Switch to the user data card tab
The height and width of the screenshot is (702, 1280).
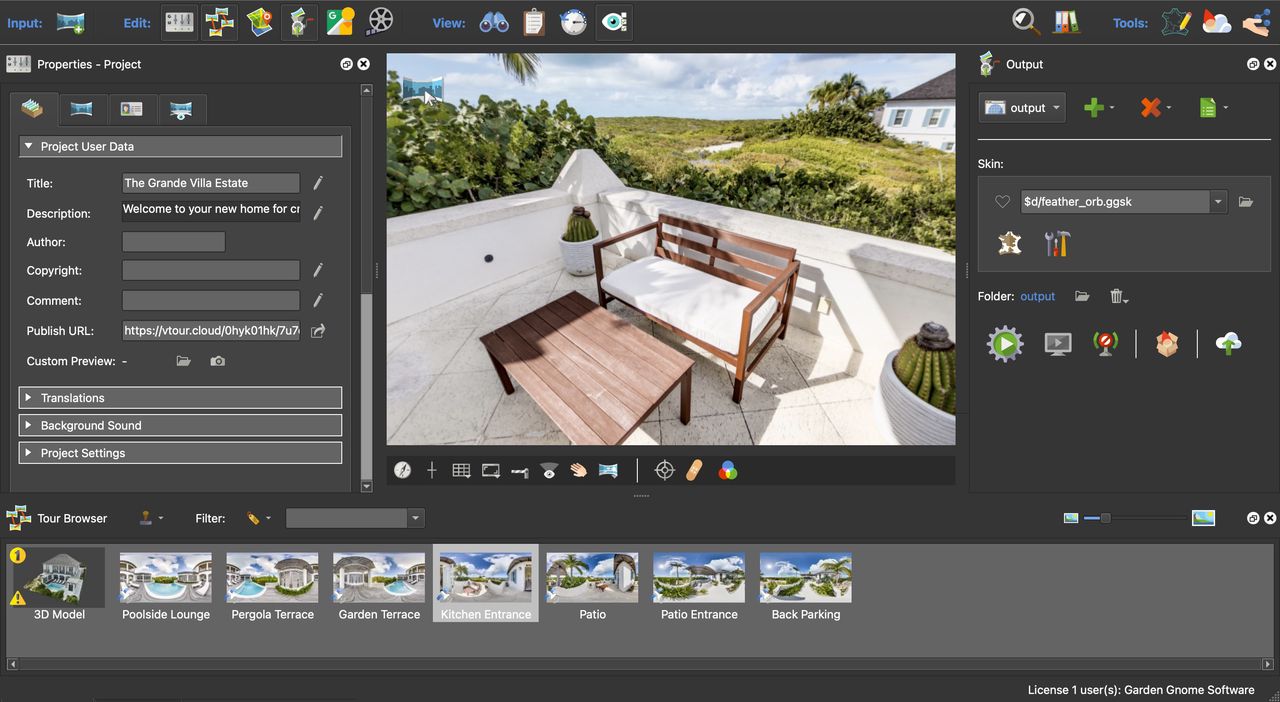[x=131, y=109]
